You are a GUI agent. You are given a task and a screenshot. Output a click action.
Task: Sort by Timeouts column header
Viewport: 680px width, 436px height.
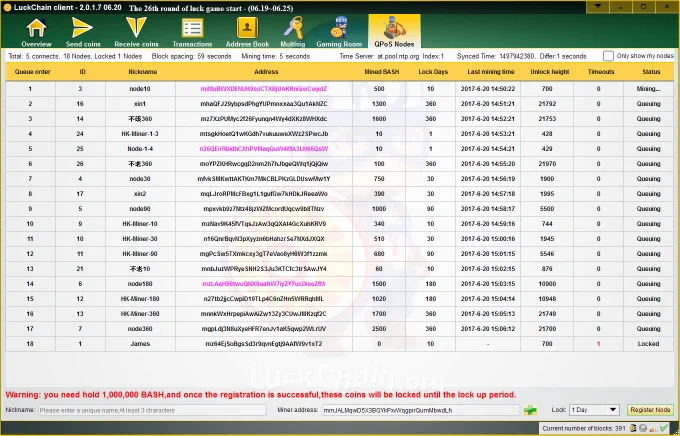(601, 72)
